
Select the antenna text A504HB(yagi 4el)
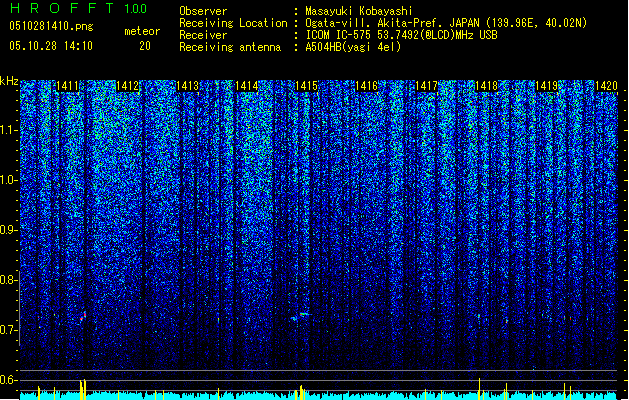pyautogui.click(x=353, y=47)
